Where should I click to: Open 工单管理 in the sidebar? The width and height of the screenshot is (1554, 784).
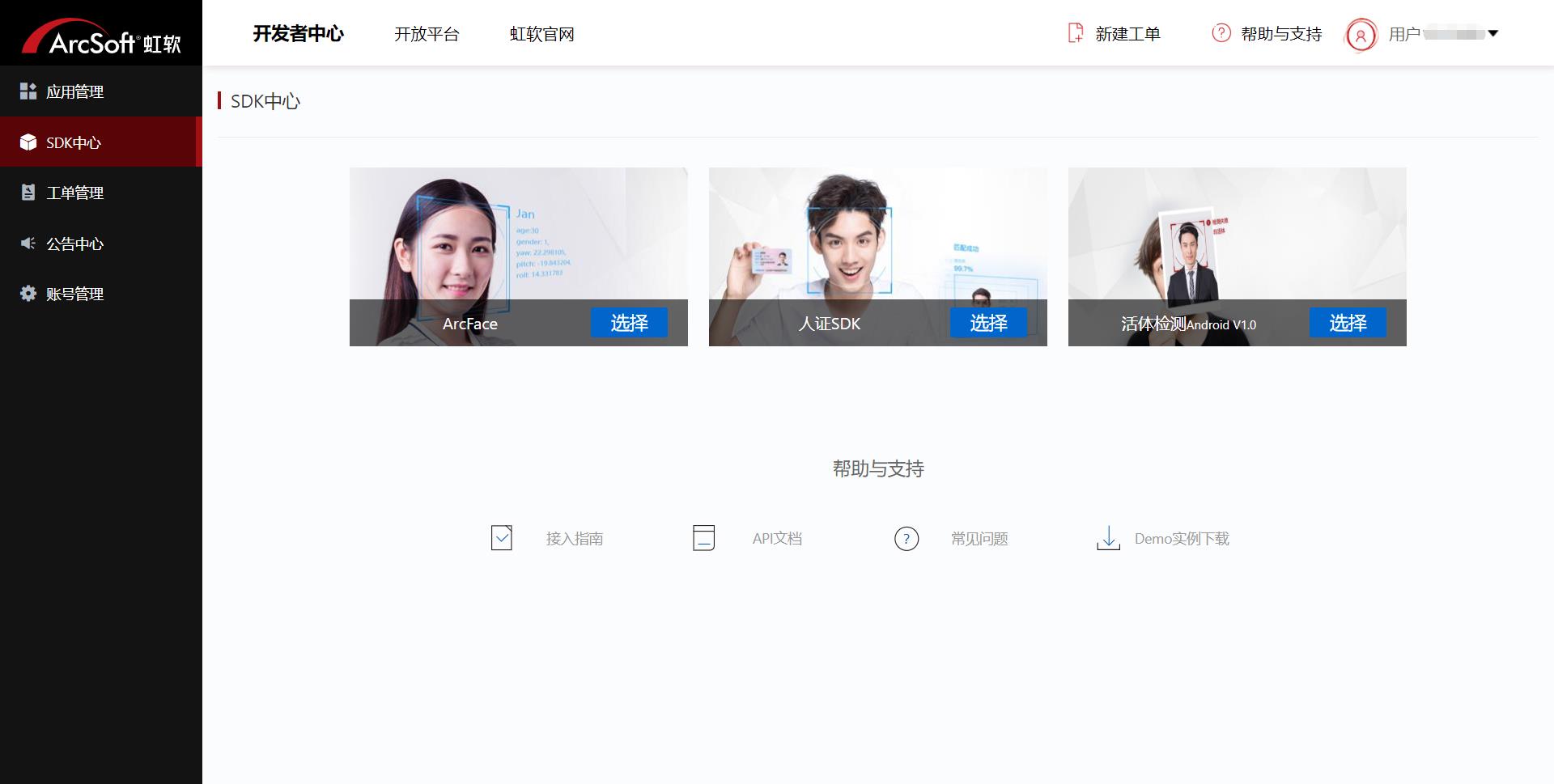[101, 193]
